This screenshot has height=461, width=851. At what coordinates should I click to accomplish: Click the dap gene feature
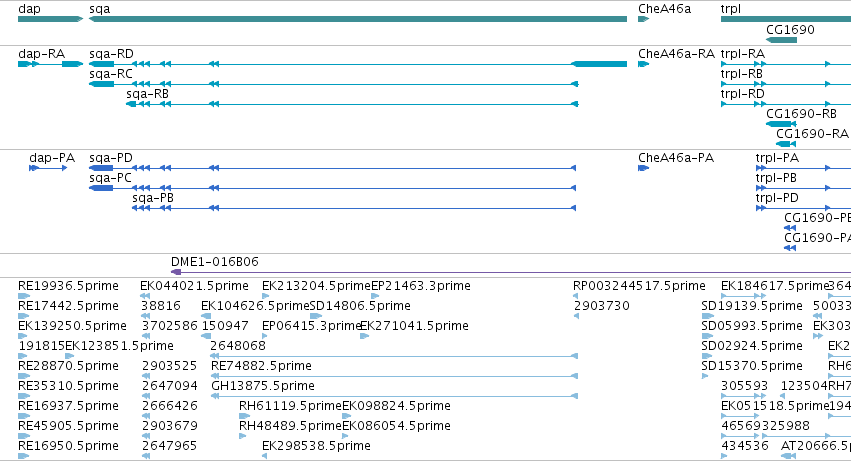[x=50, y=19]
